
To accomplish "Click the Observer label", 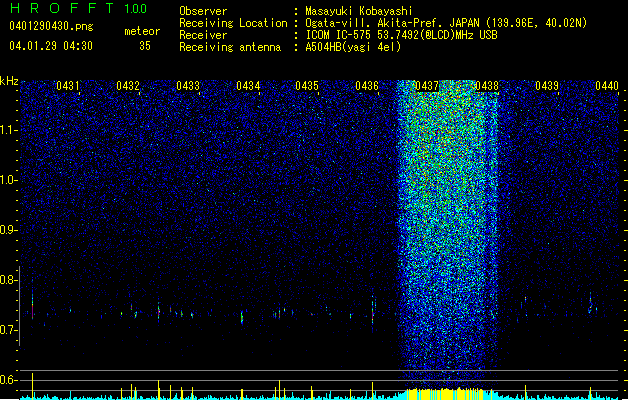I will click(203, 11).
